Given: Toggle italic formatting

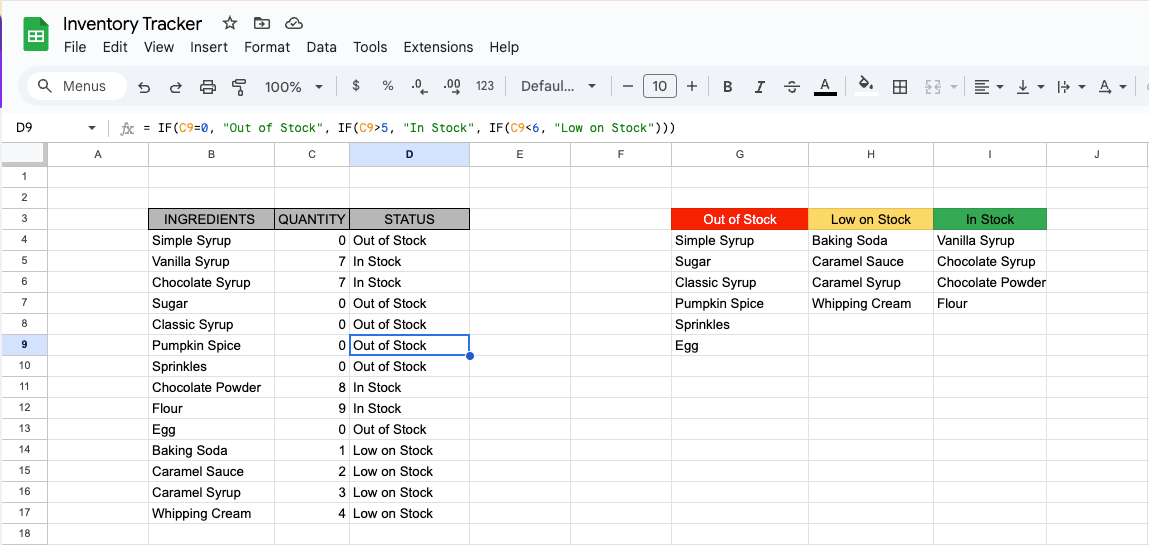Looking at the screenshot, I should tap(760, 87).
